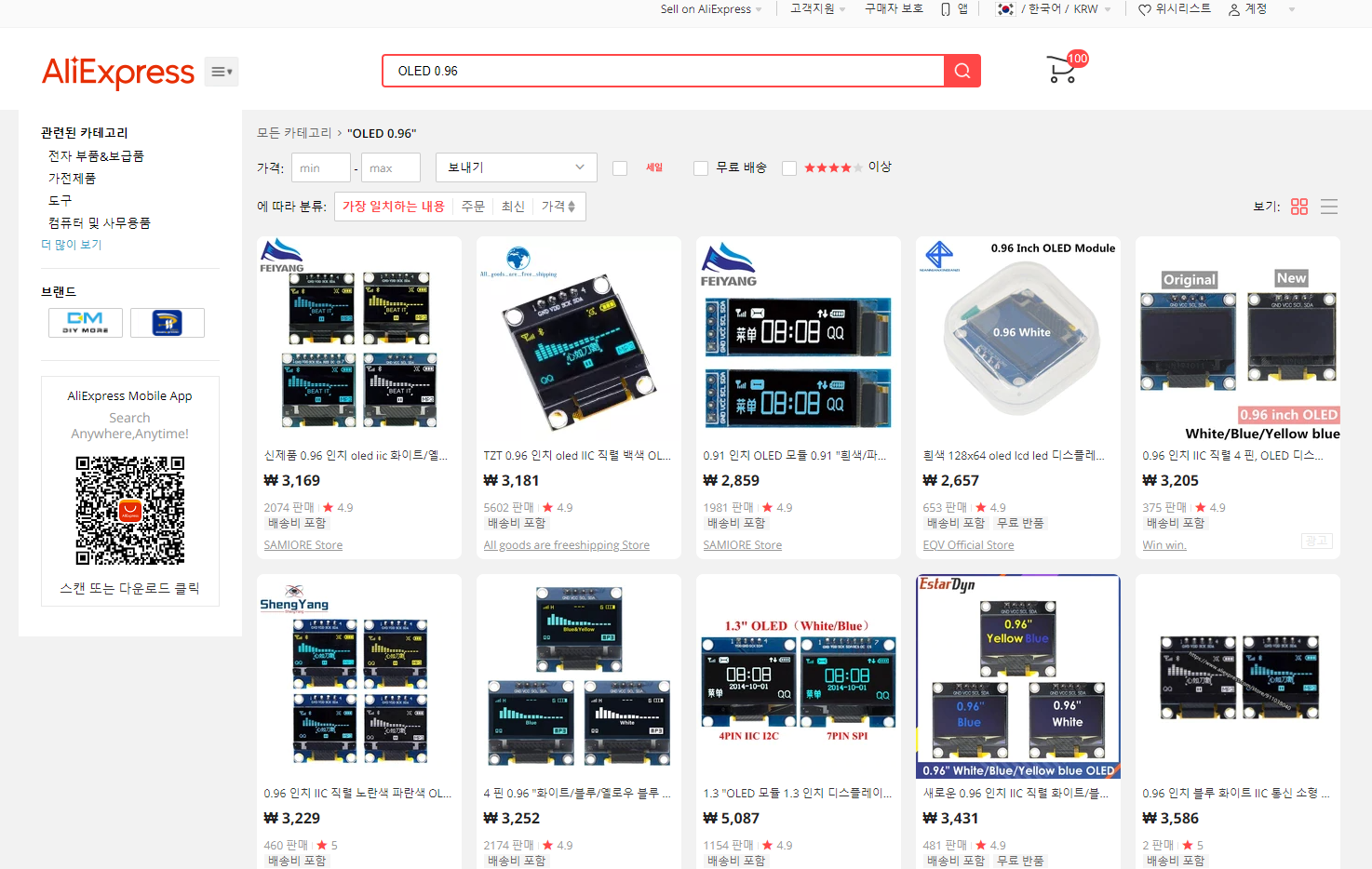Sort by 주문 orders tab
1372x869 pixels.
(473, 207)
